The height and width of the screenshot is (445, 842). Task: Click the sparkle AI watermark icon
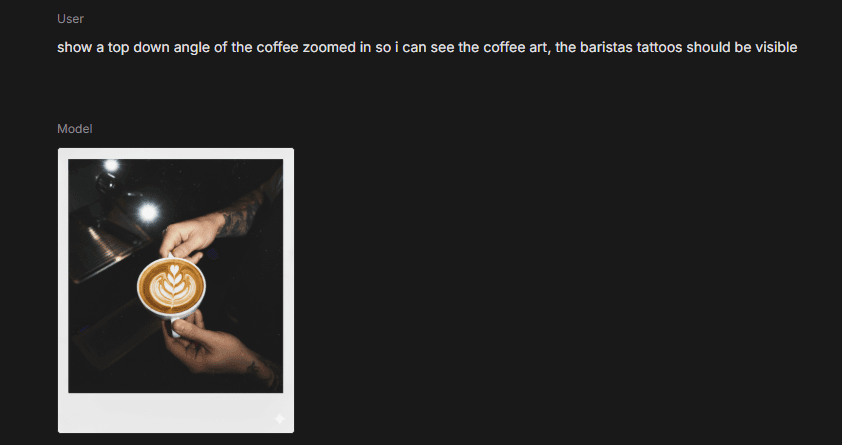tap(280, 419)
